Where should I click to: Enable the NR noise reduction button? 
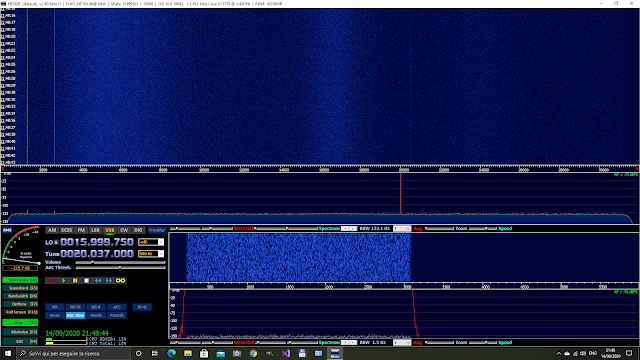[55, 307]
